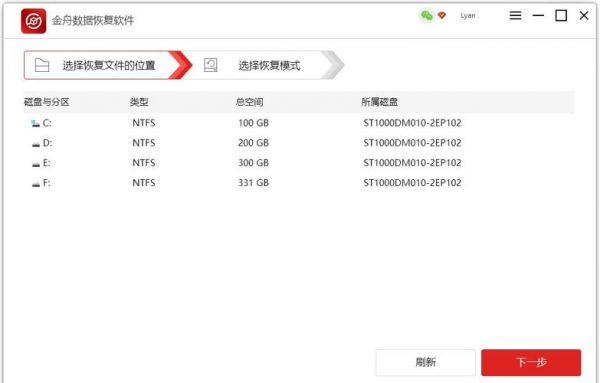This screenshot has width=600, height=383.
Task: Select the C: partition row
Action: (299, 123)
